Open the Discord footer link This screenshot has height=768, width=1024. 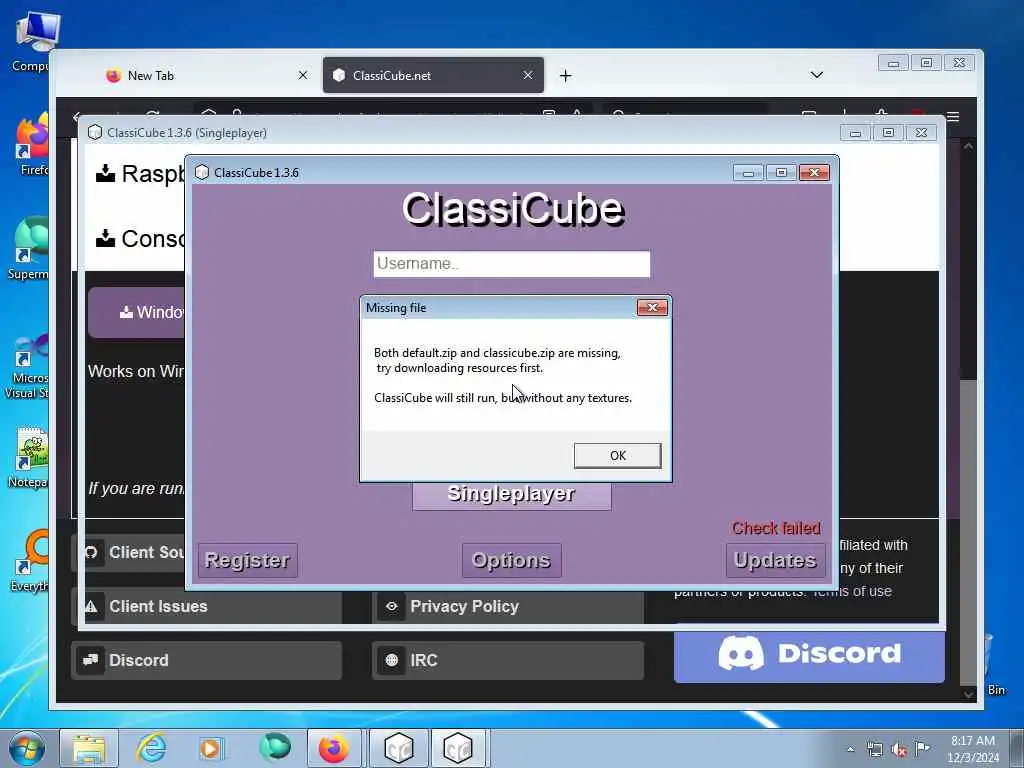[206, 660]
